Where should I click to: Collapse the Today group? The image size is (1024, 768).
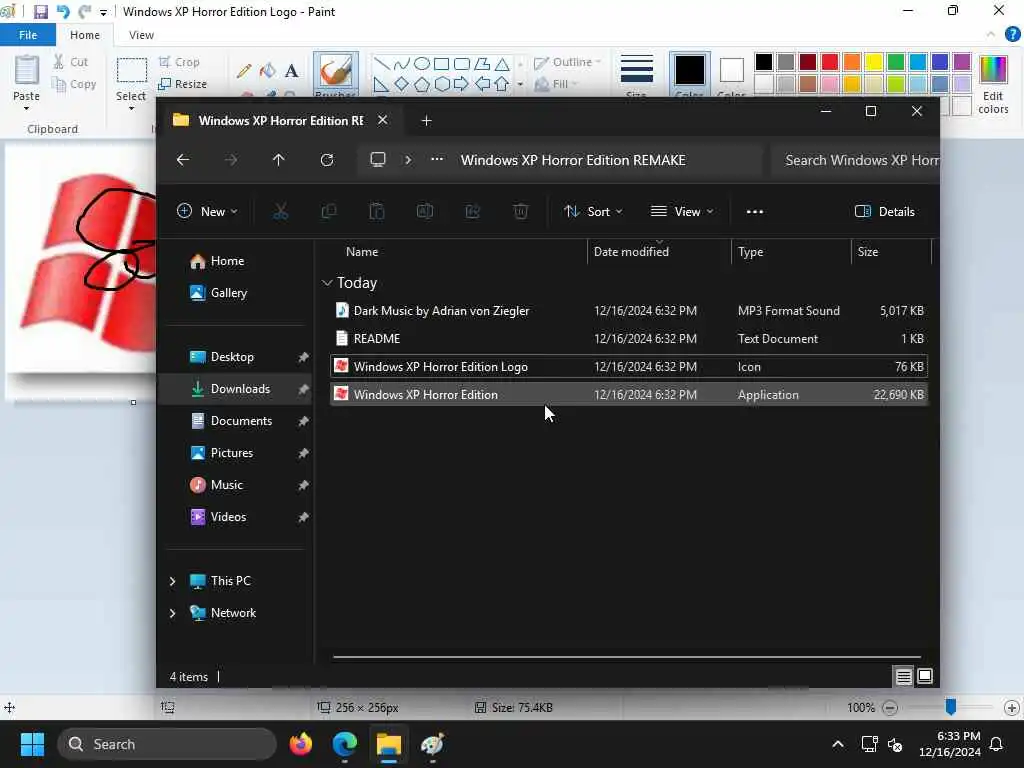327,283
